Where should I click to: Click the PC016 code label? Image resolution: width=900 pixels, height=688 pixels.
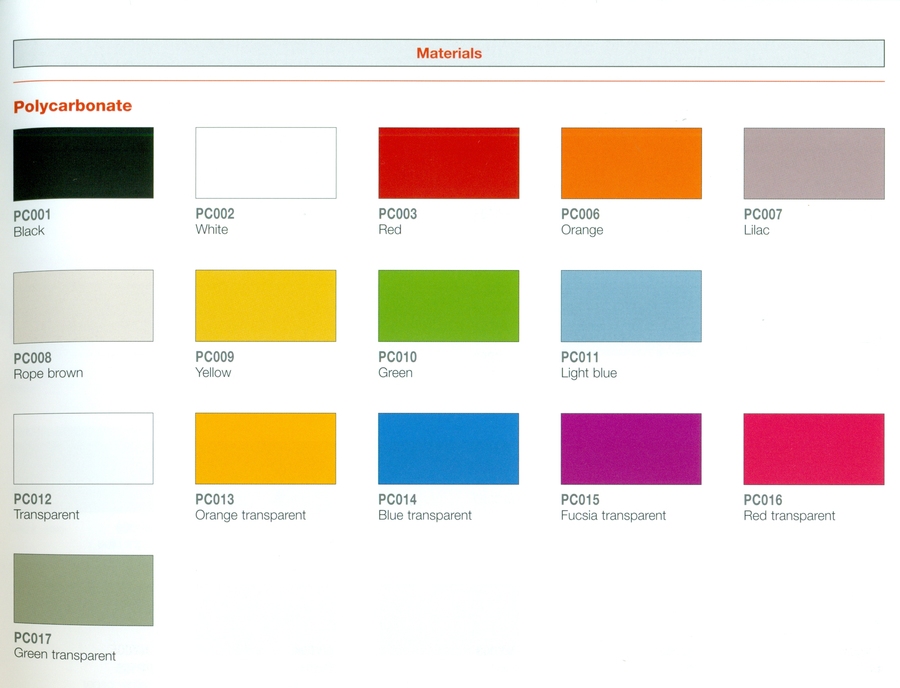[x=763, y=500]
